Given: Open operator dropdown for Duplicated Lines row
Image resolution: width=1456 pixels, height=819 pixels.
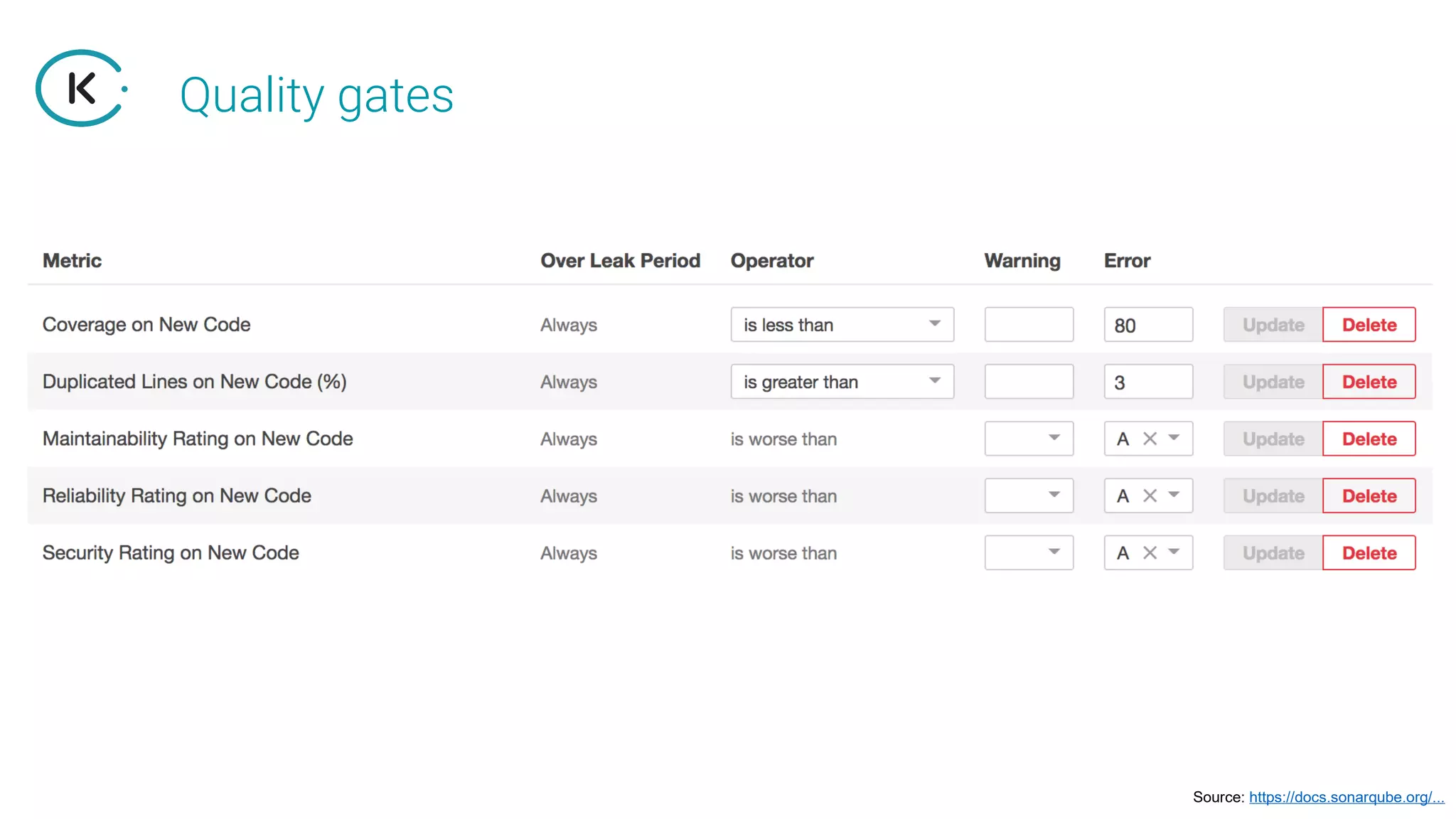Looking at the screenshot, I should click(x=842, y=382).
